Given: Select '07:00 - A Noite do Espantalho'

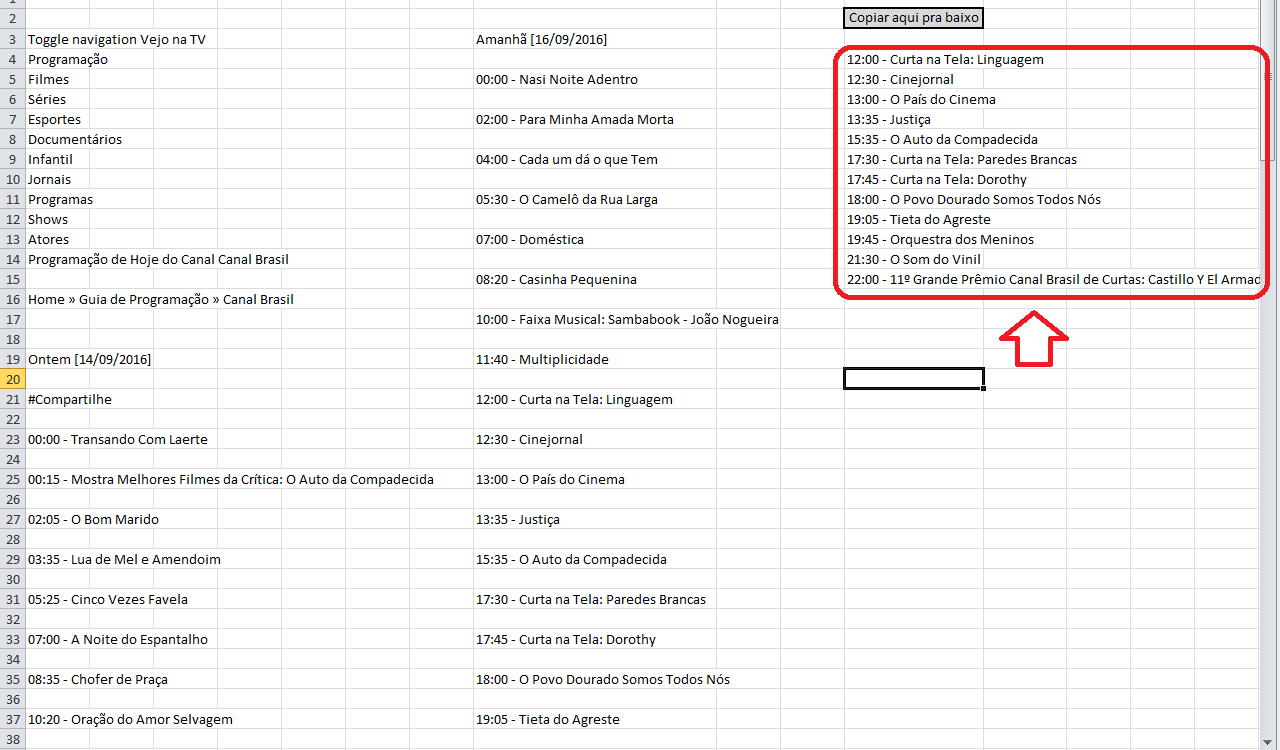Looking at the screenshot, I should (x=118, y=639).
